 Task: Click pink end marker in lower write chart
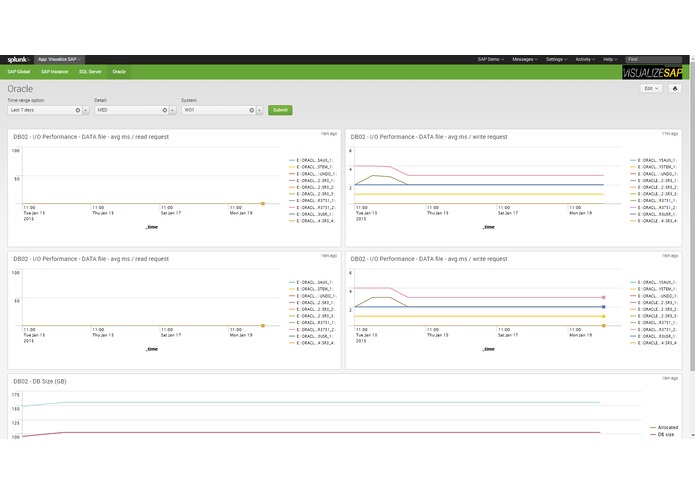coord(604,298)
